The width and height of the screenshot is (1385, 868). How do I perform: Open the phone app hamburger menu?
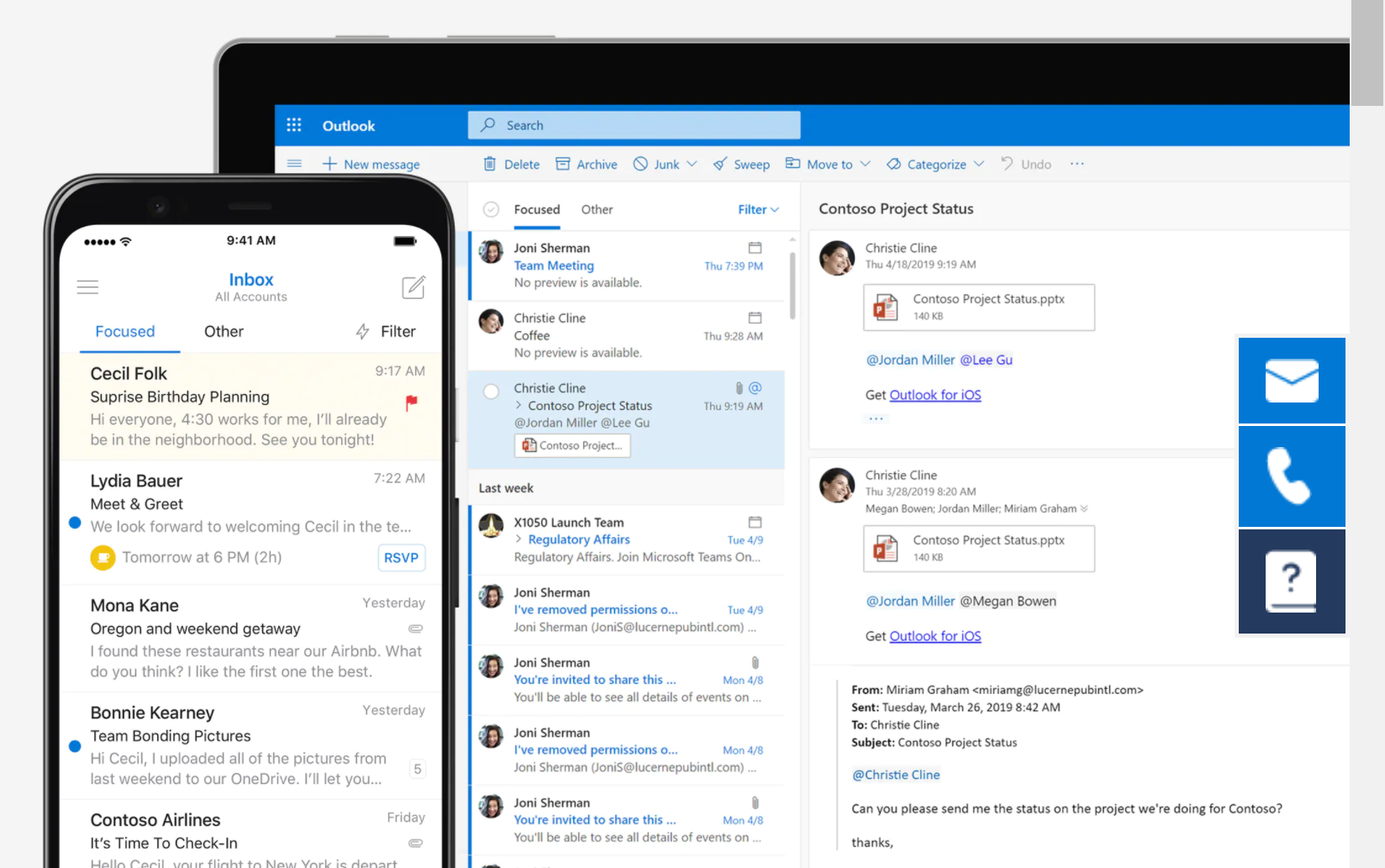(87, 287)
